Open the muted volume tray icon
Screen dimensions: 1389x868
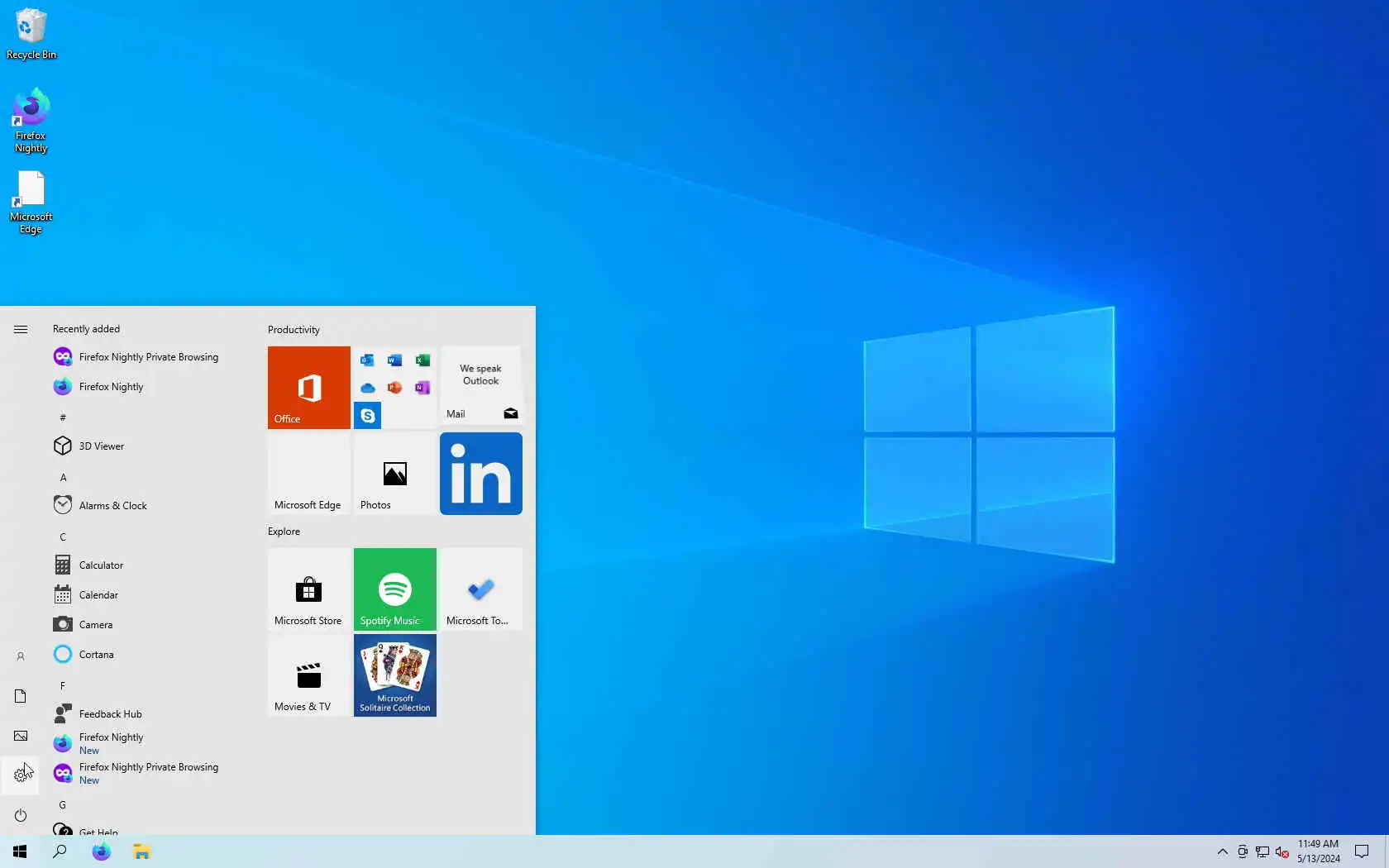pos(1282,851)
